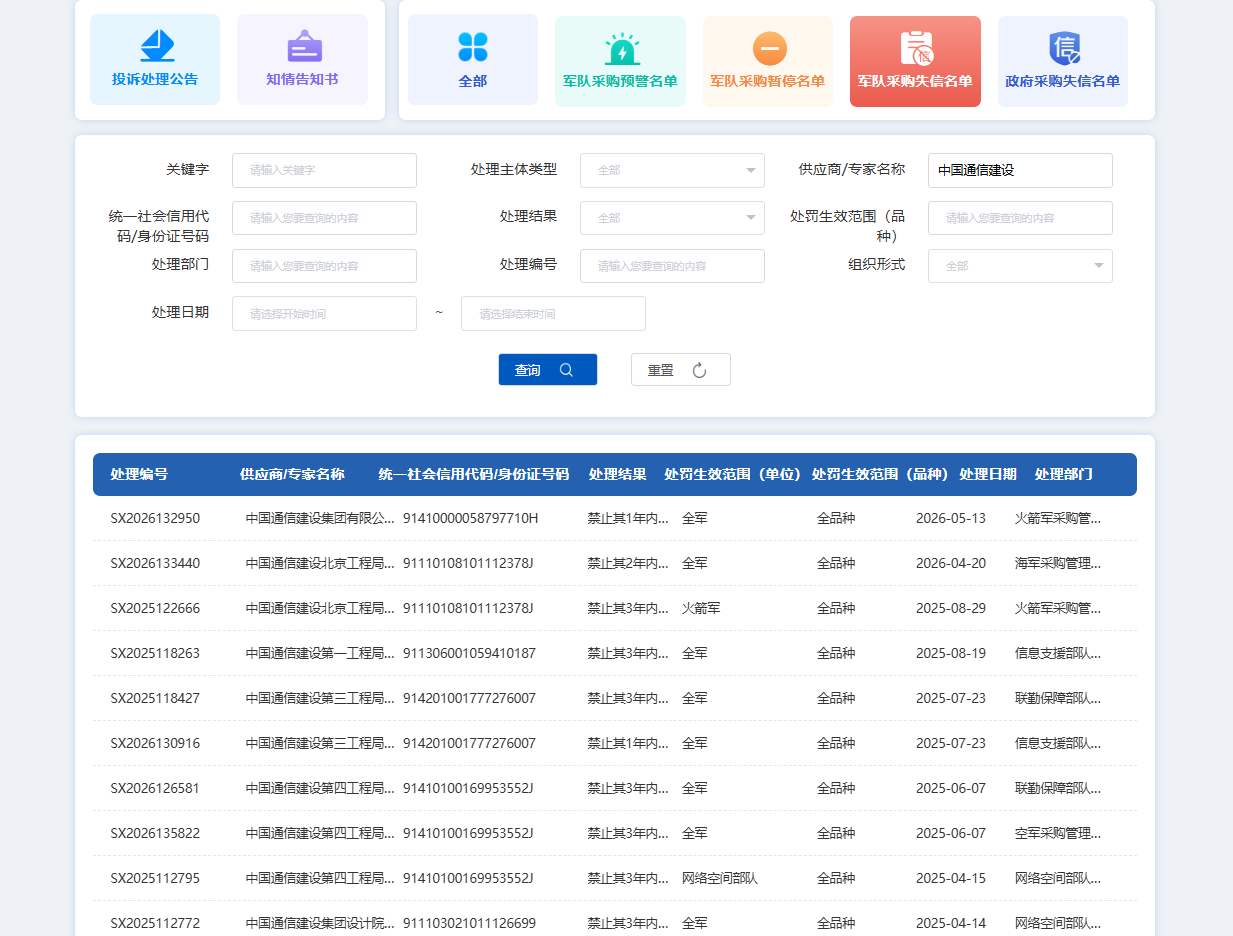Focus the 统一社会信用代码/身份证号码 input
This screenshot has width=1233, height=936.
(324, 218)
